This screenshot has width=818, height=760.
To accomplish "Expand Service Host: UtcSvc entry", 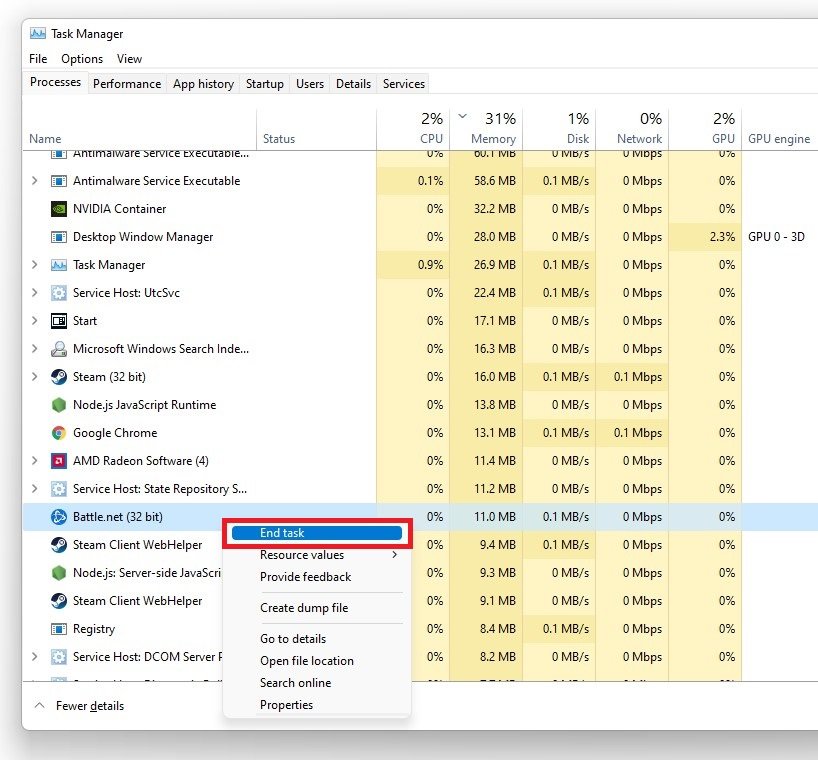I will click(x=35, y=293).
